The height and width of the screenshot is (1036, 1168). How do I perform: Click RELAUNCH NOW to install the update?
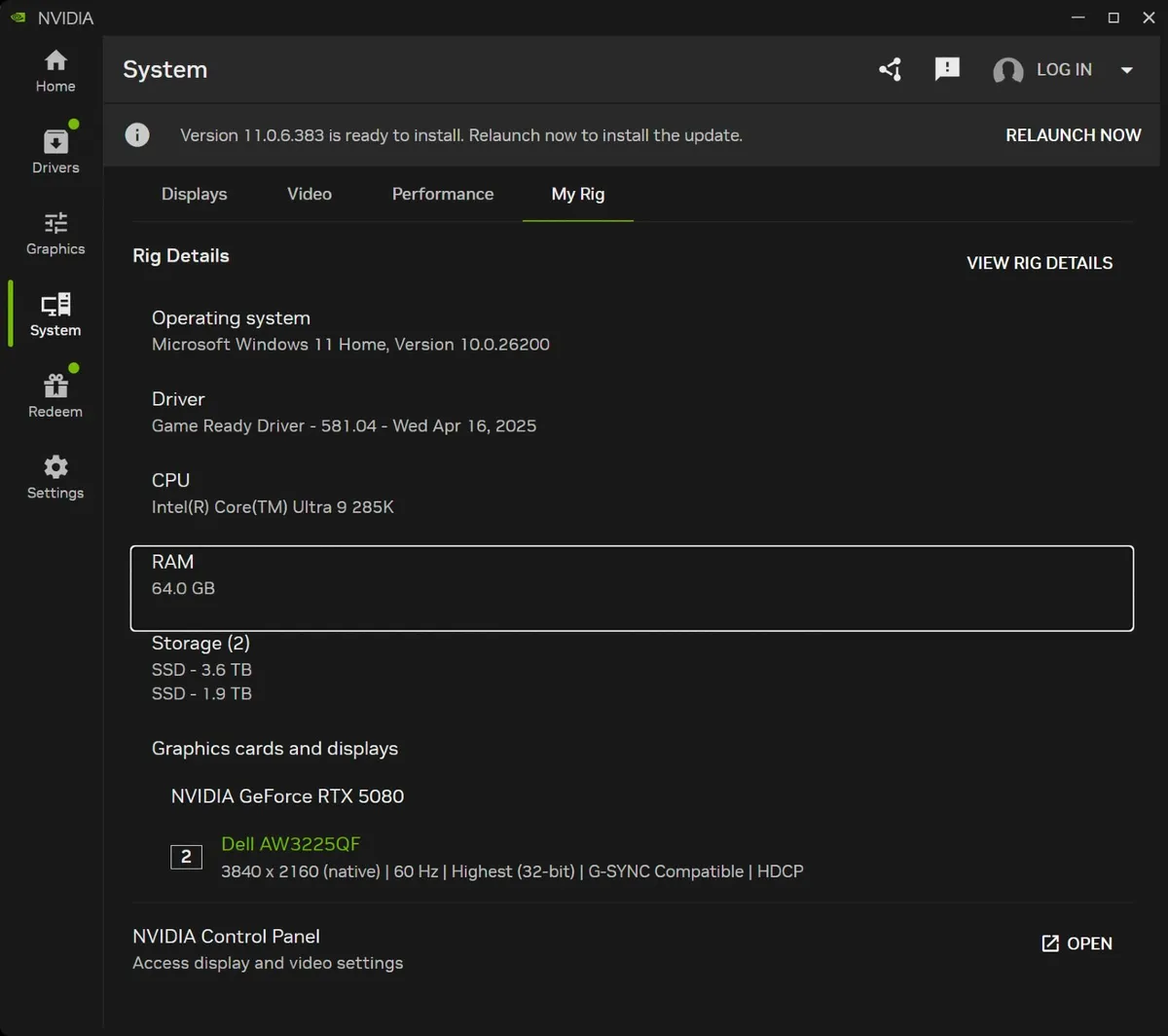coord(1074,134)
